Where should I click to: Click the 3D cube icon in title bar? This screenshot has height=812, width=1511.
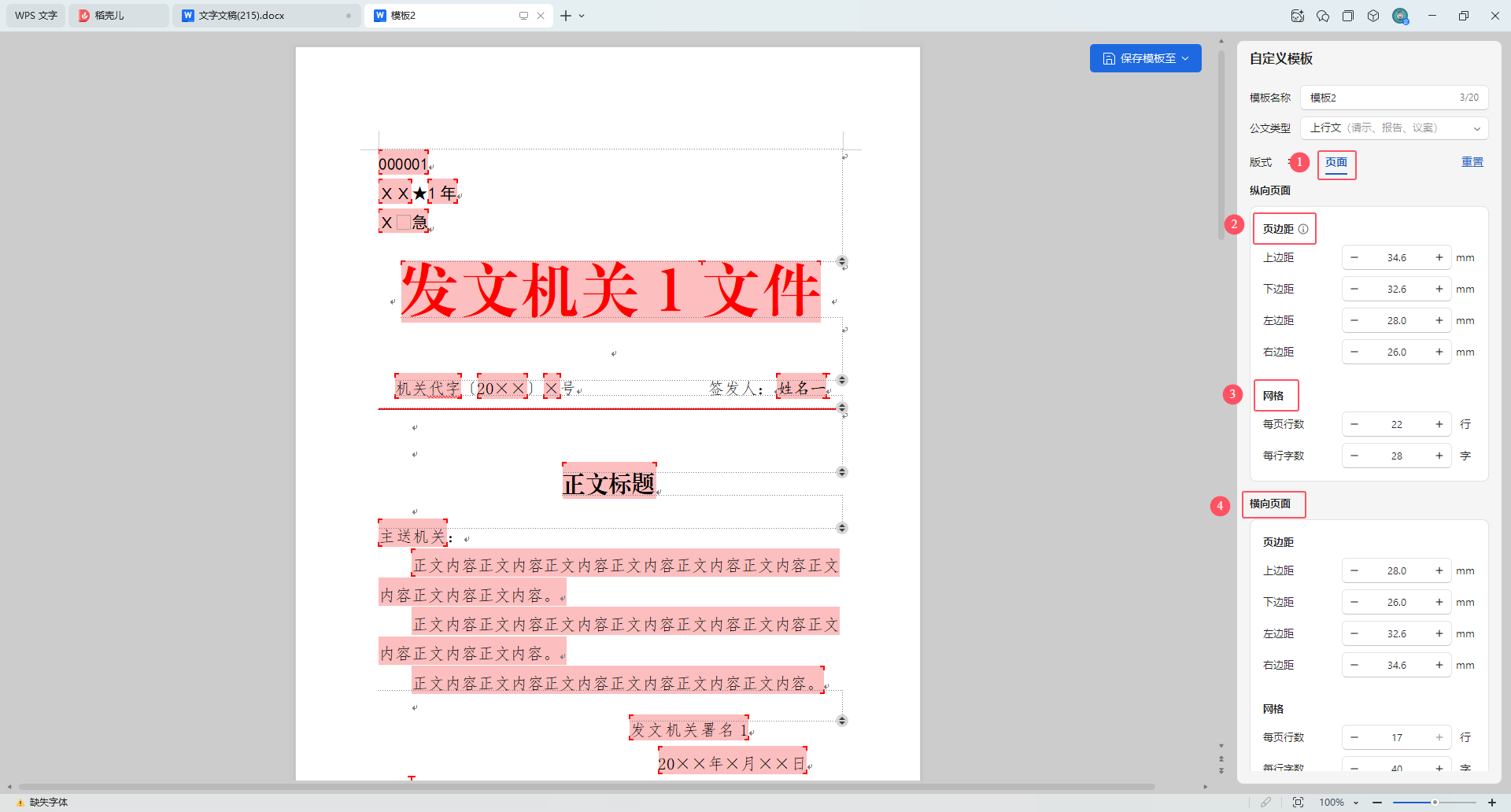click(1373, 16)
